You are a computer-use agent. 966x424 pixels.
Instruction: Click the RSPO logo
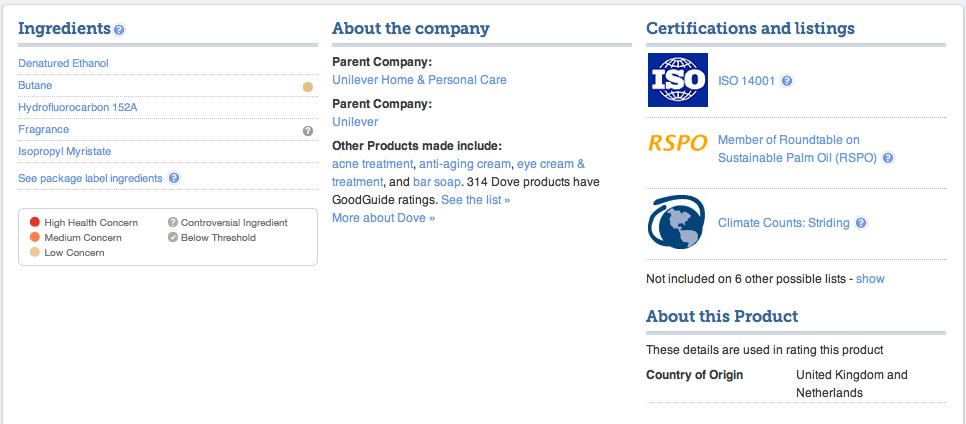677,142
